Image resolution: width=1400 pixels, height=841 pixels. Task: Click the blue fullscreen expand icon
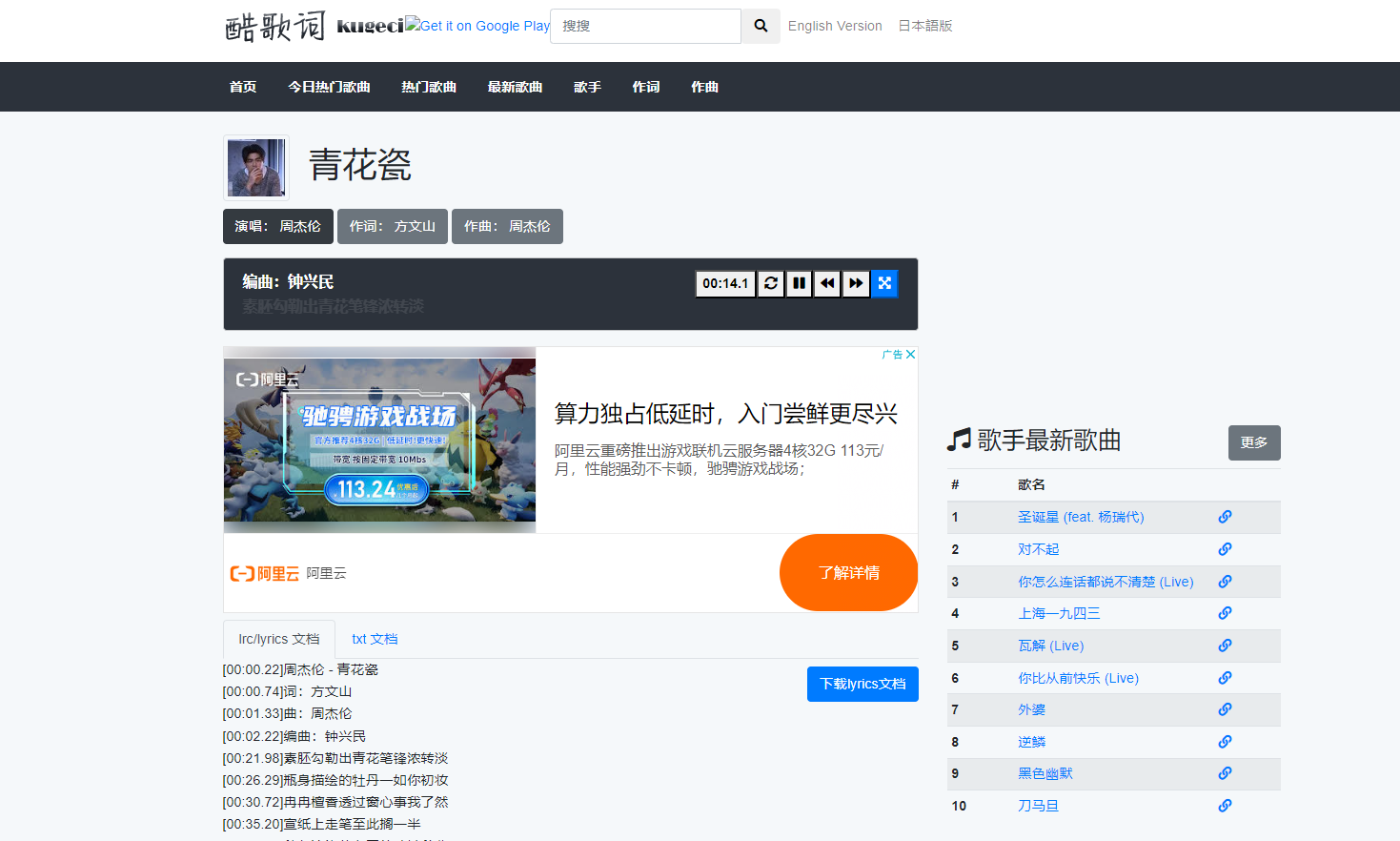884,283
